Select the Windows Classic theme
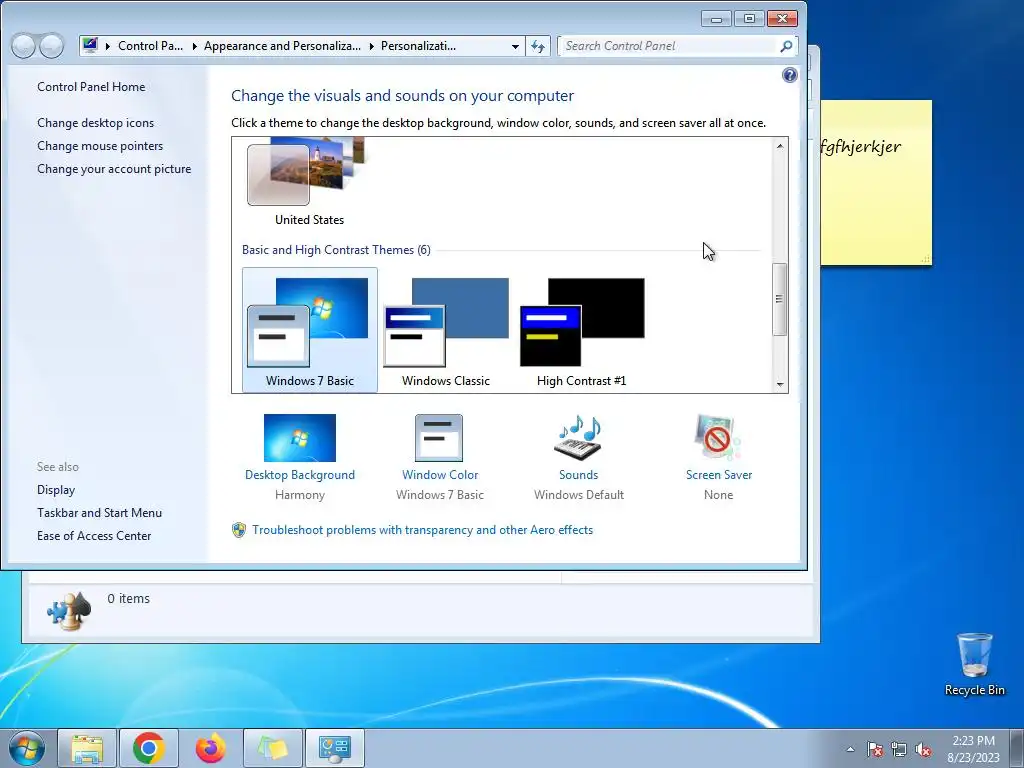 446,330
